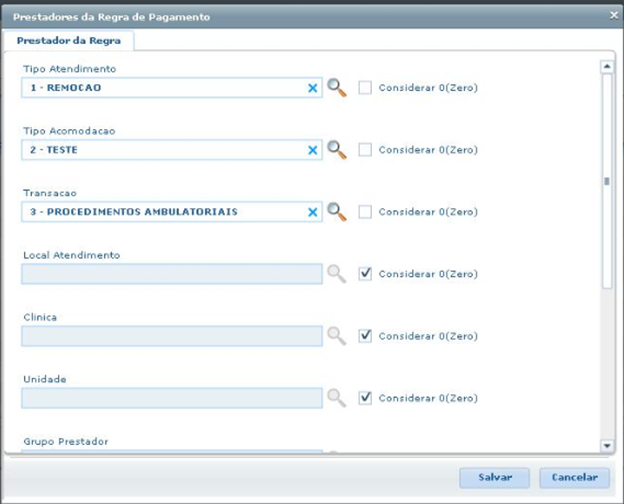The image size is (624, 504).
Task: Open search lookup for Tipo Acomodacao
Action: pyautogui.click(x=337, y=150)
